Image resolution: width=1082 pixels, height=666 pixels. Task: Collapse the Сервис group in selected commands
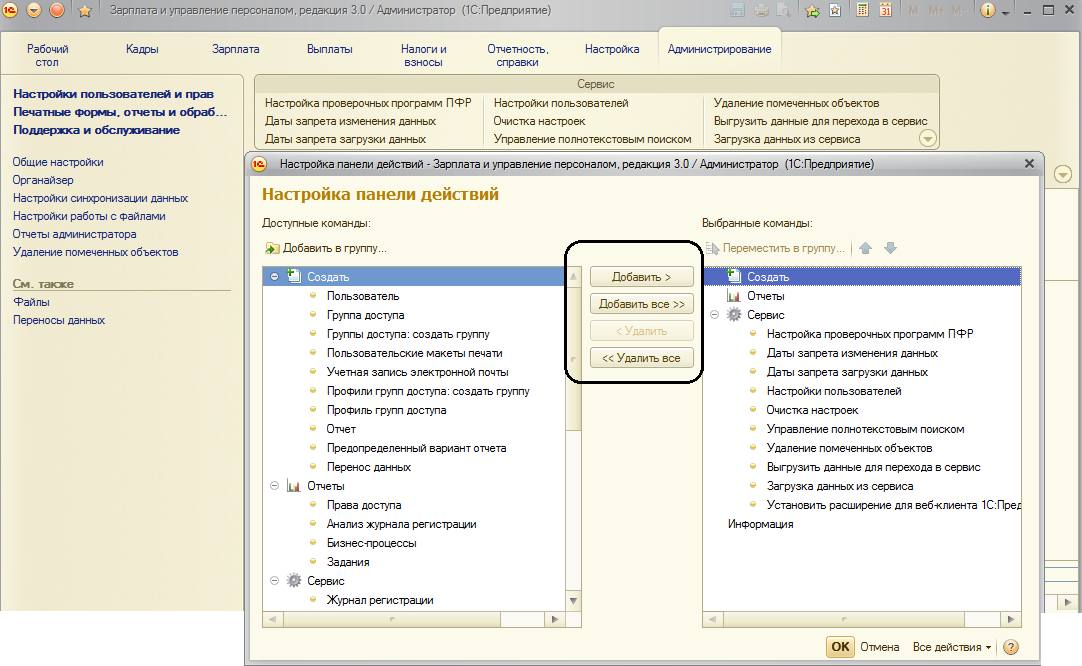pyautogui.click(x=714, y=315)
